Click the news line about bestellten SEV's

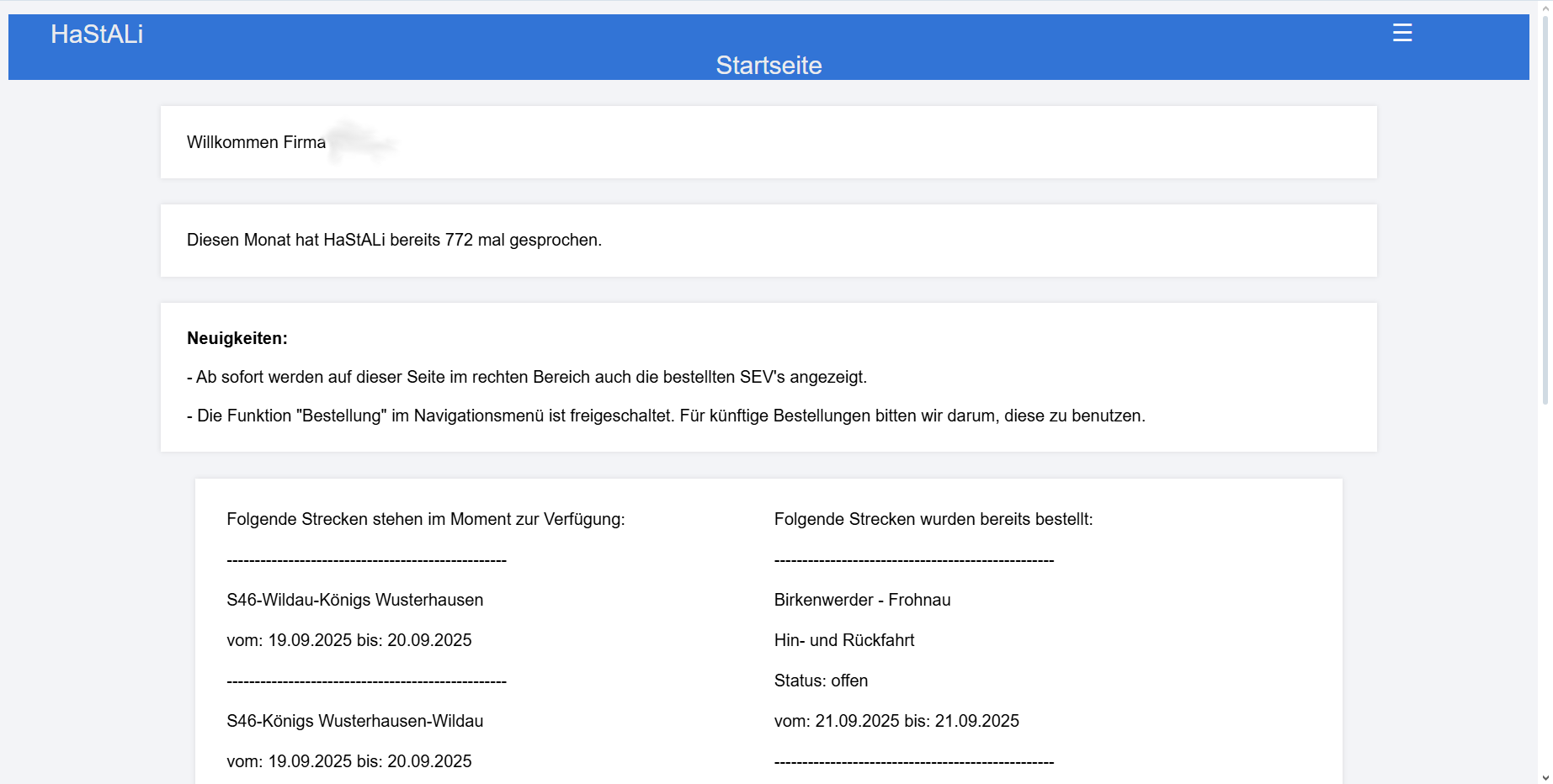(x=527, y=377)
